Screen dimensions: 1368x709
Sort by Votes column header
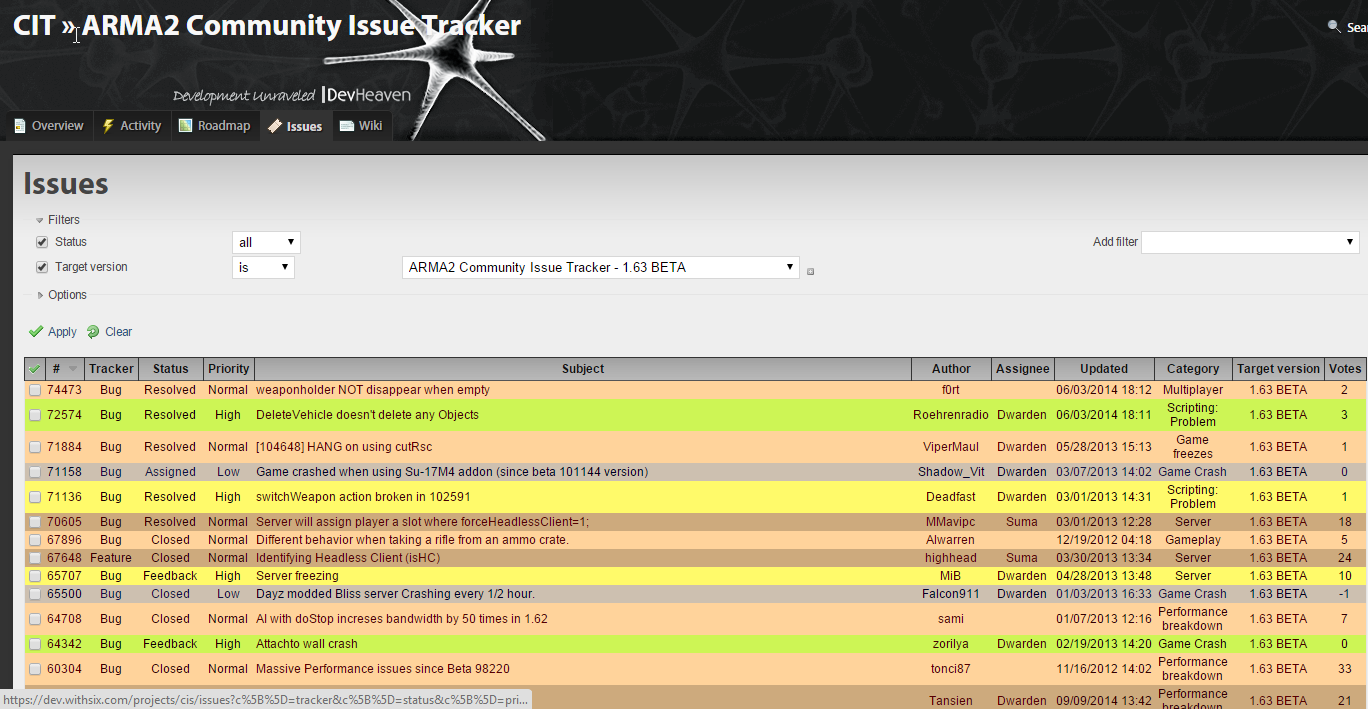[x=1344, y=369]
